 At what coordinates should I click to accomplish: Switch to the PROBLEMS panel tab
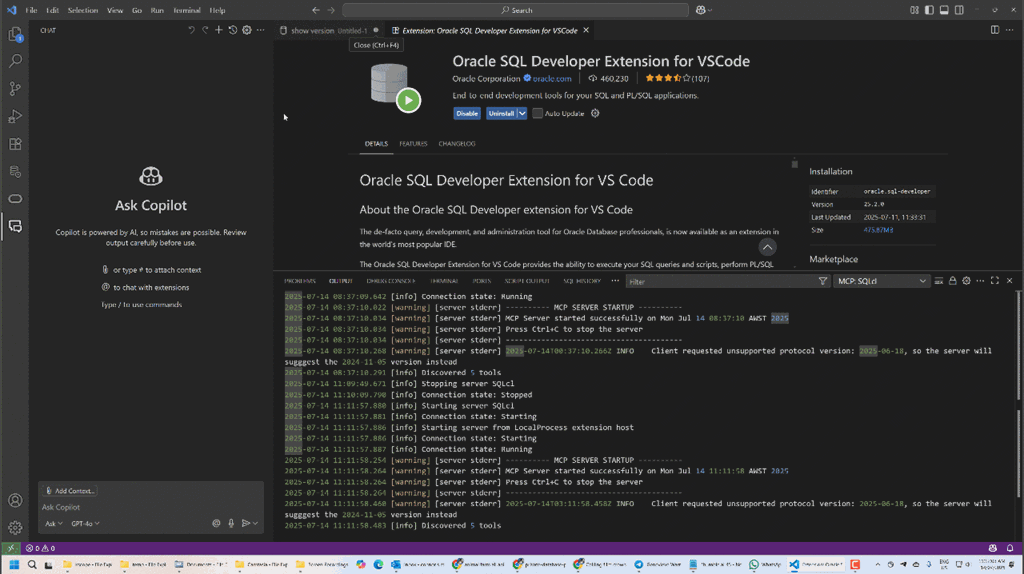[x=300, y=281]
